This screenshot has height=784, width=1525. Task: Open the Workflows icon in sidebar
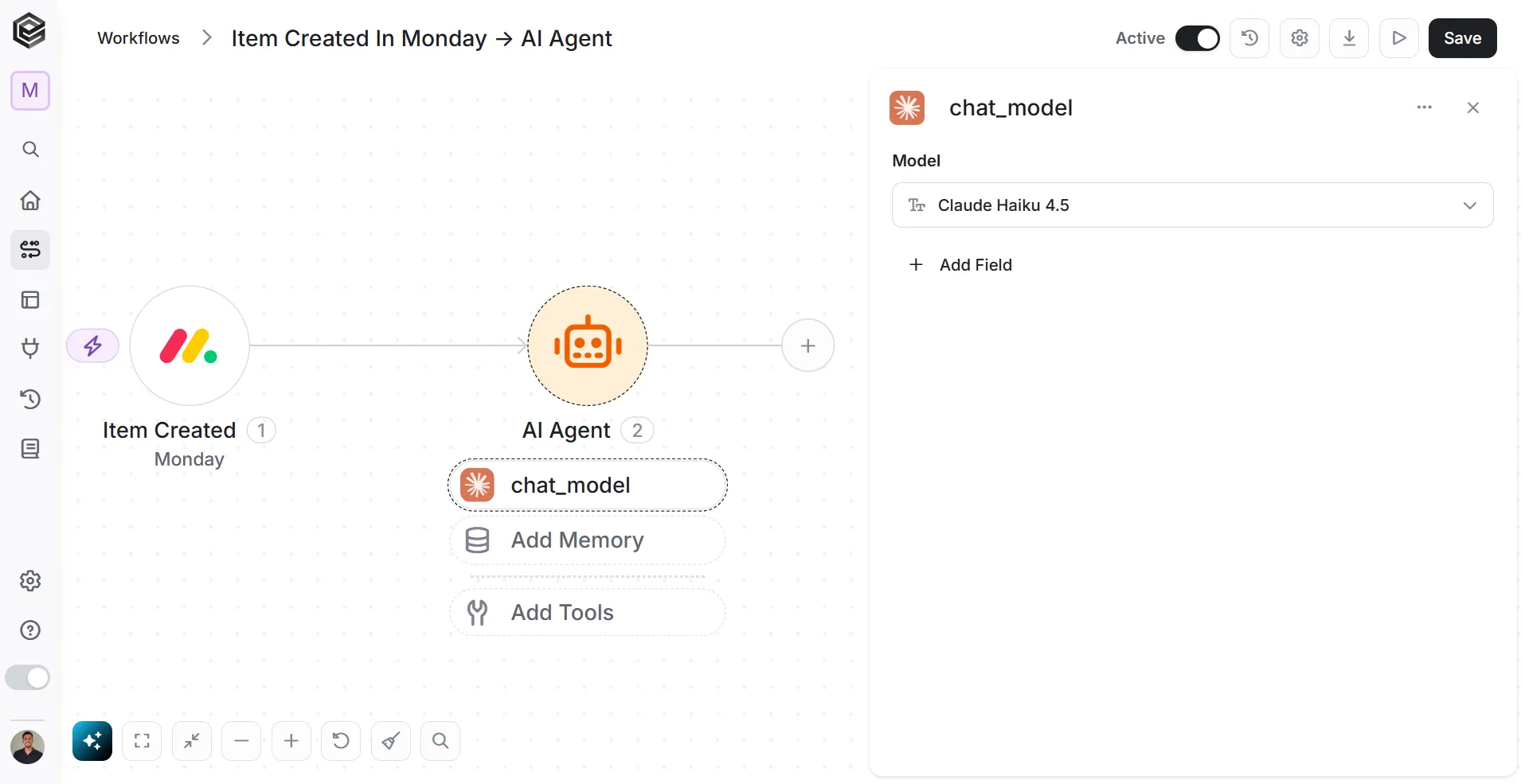pyautogui.click(x=30, y=250)
